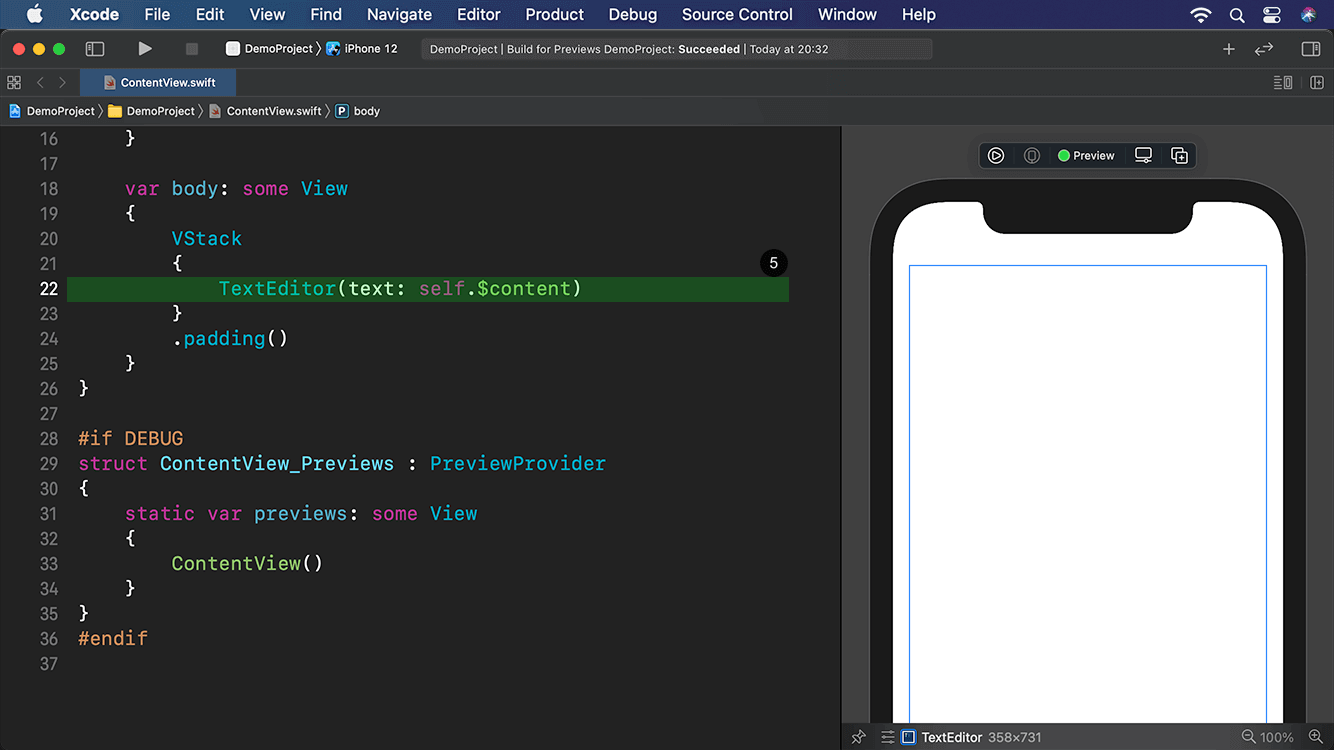Viewport: 1334px width, 750px height.
Task: Pin the preview canvas
Action: pyautogui.click(x=858, y=737)
